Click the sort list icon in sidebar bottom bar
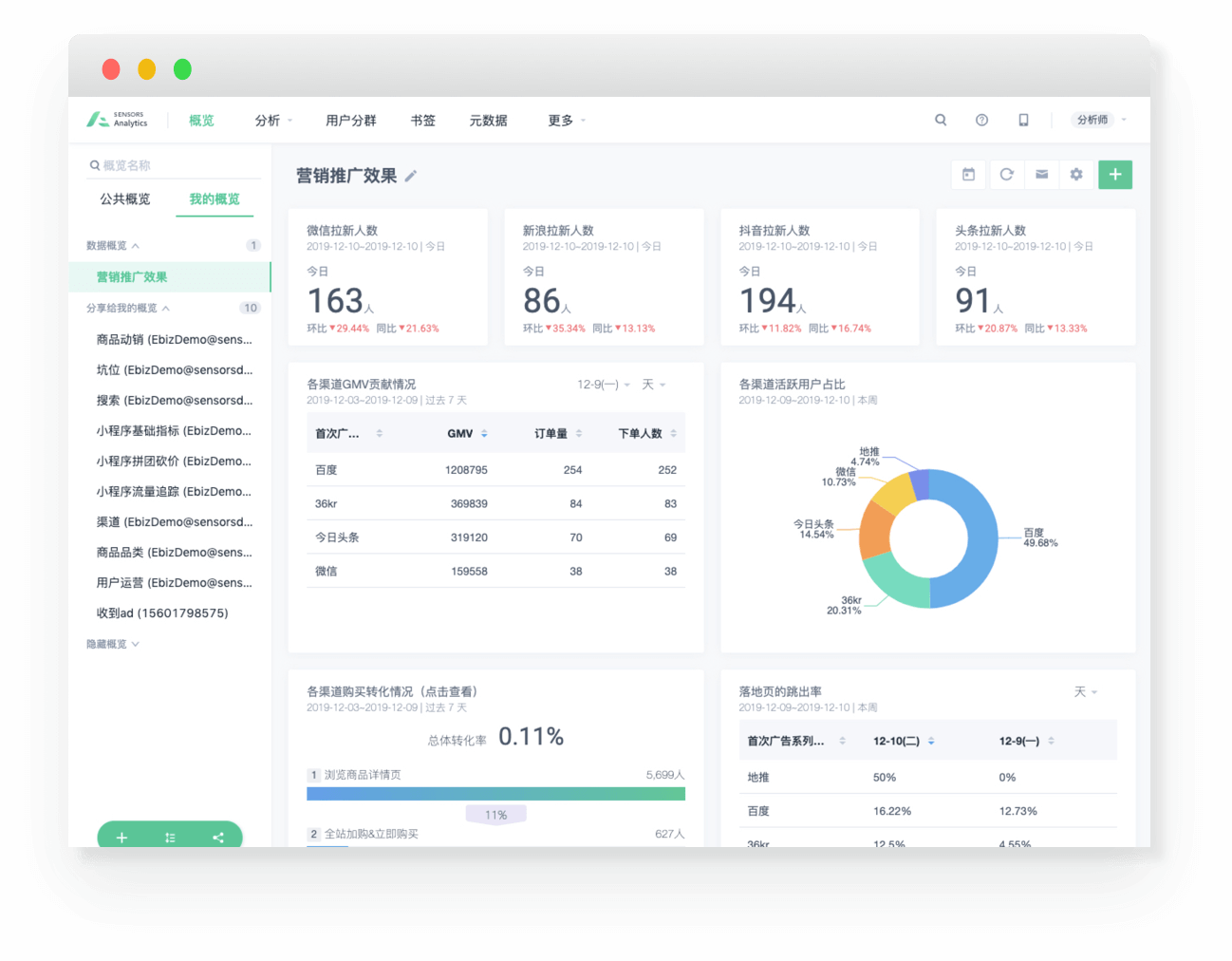 coord(170,838)
